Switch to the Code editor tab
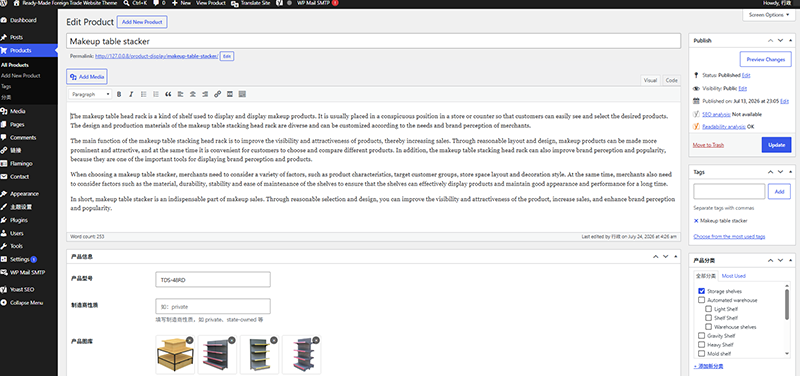 coord(671,81)
